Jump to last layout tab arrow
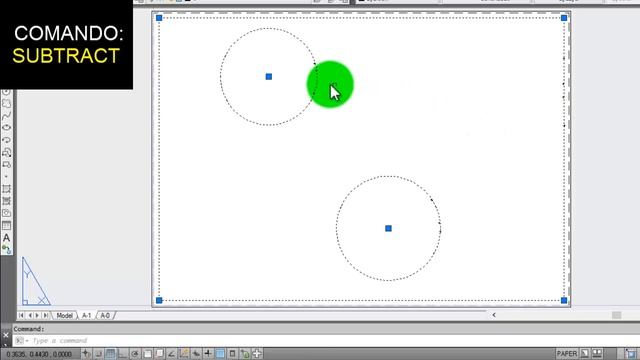Image resolution: width=640 pixels, height=360 pixels. coord(45,316)
